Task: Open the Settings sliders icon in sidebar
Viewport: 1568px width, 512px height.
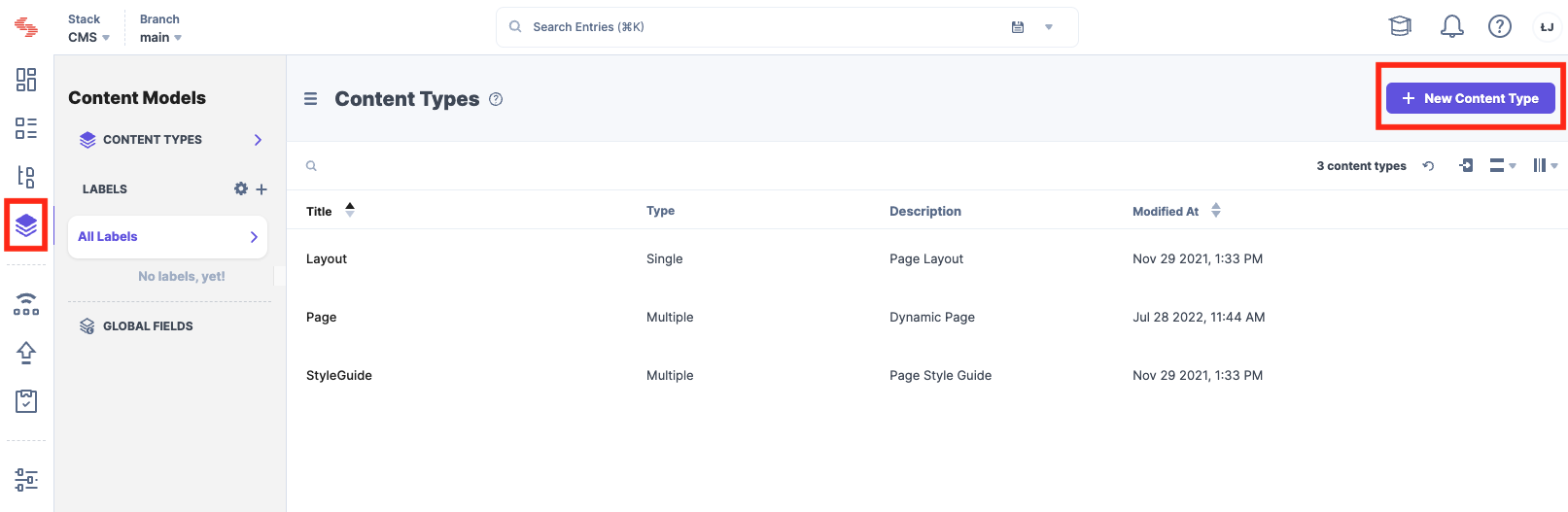Action: point(26,479)
